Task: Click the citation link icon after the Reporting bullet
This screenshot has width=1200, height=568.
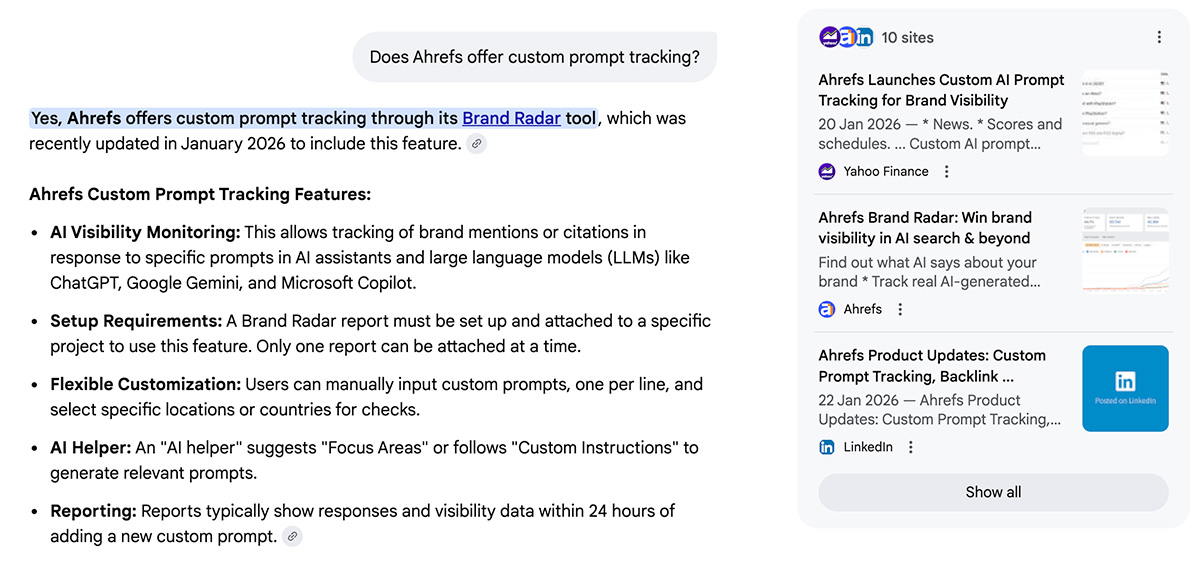Action: (292, 537)
